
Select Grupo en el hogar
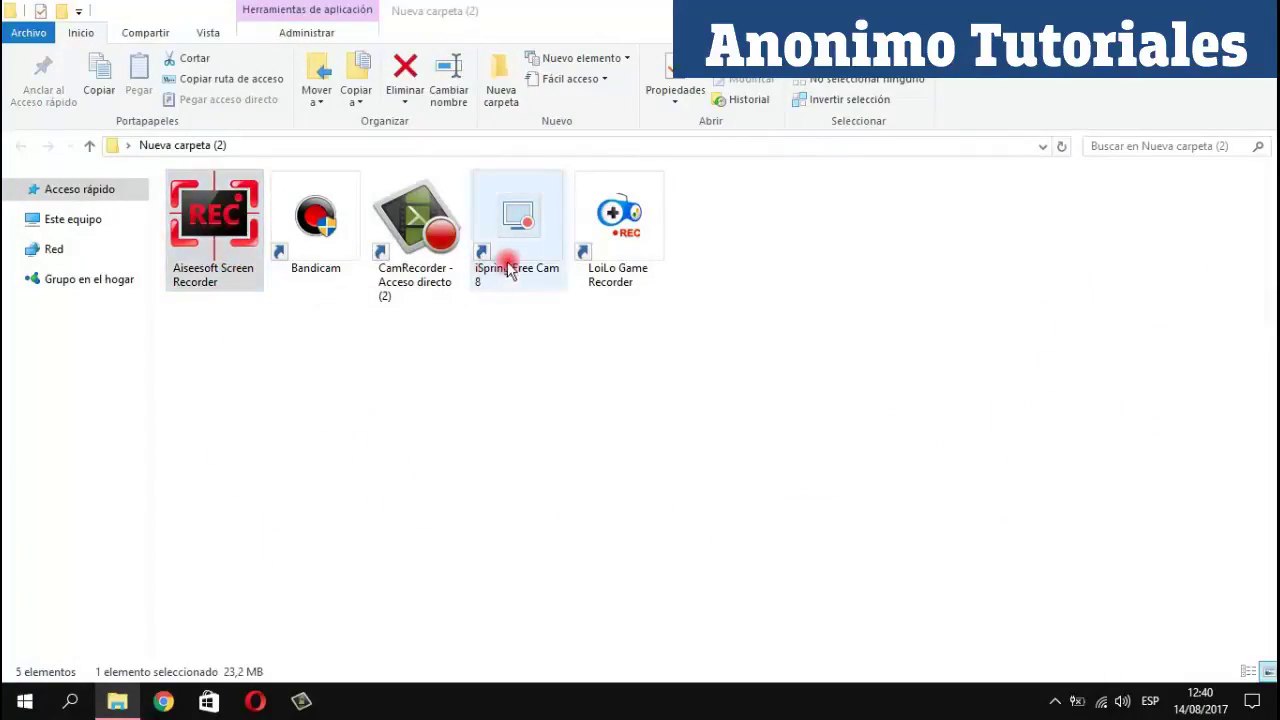pyautogui.click(x=89, y=279)
